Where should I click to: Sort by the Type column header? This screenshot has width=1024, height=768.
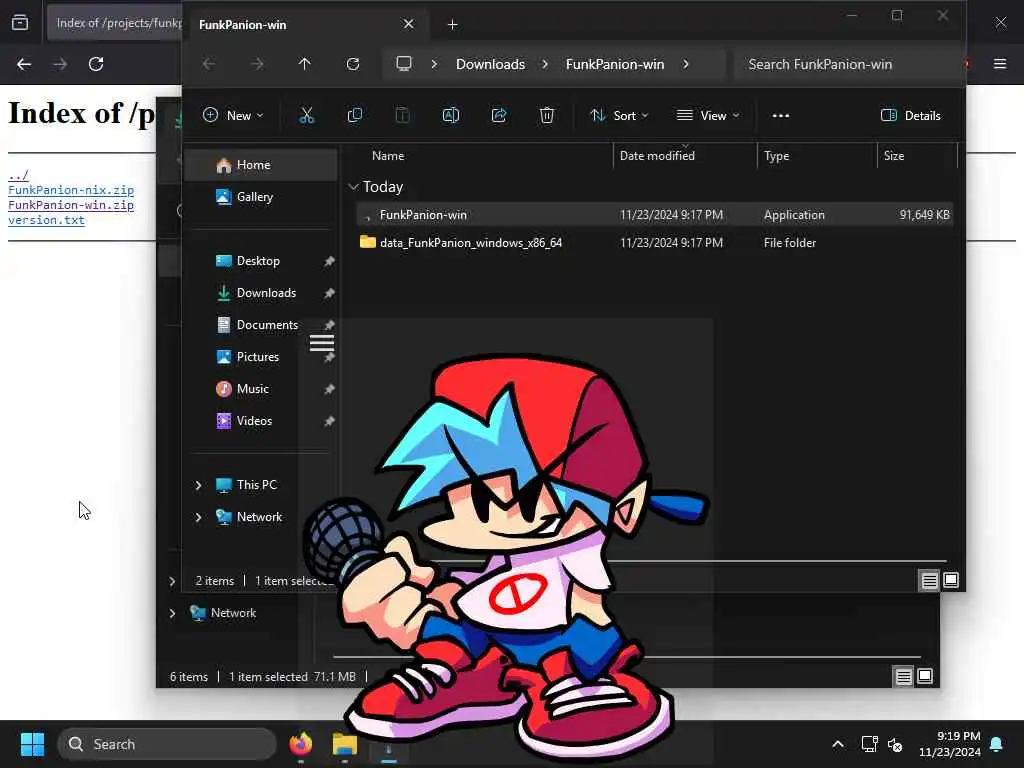click(x=776, y=155)
